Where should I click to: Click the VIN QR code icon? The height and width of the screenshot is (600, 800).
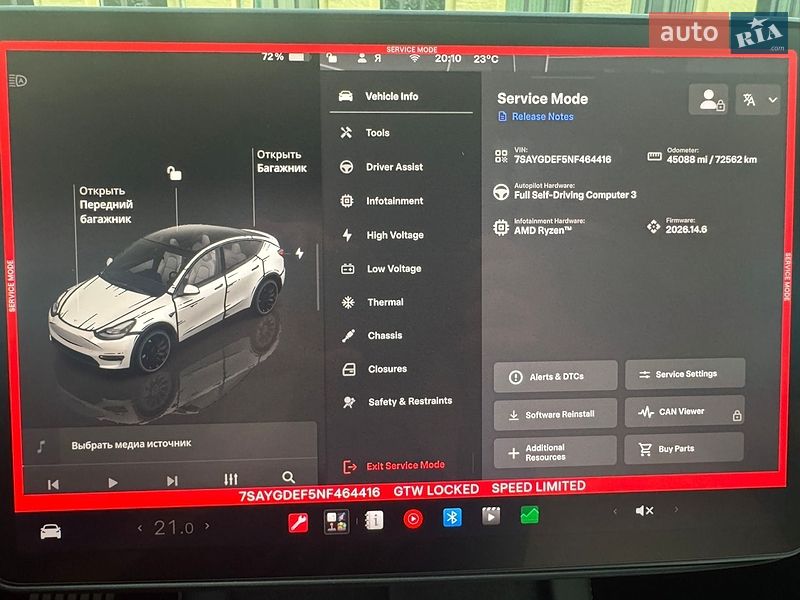point(501,156)
